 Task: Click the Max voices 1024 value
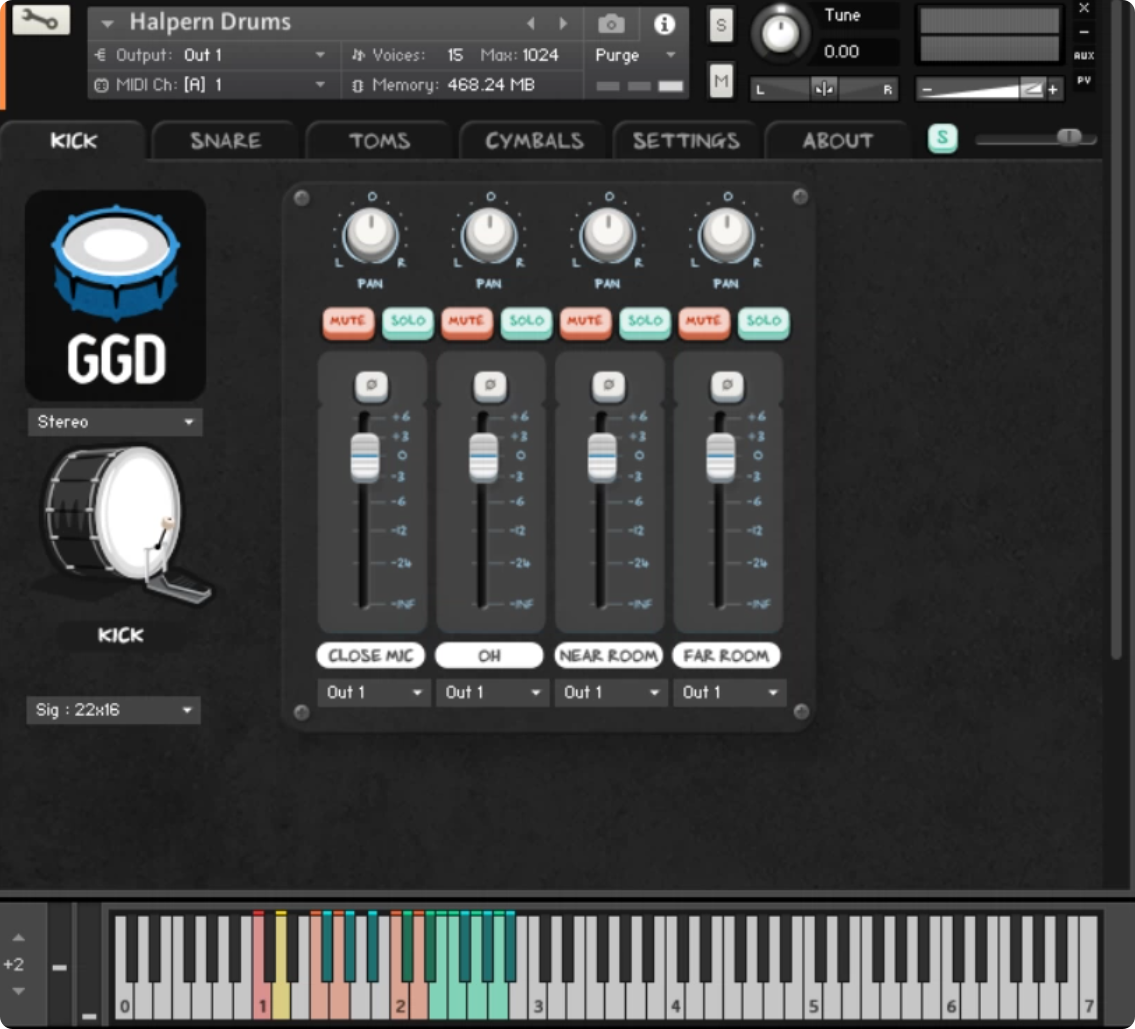pyautogui.click(x=540, y=55)
